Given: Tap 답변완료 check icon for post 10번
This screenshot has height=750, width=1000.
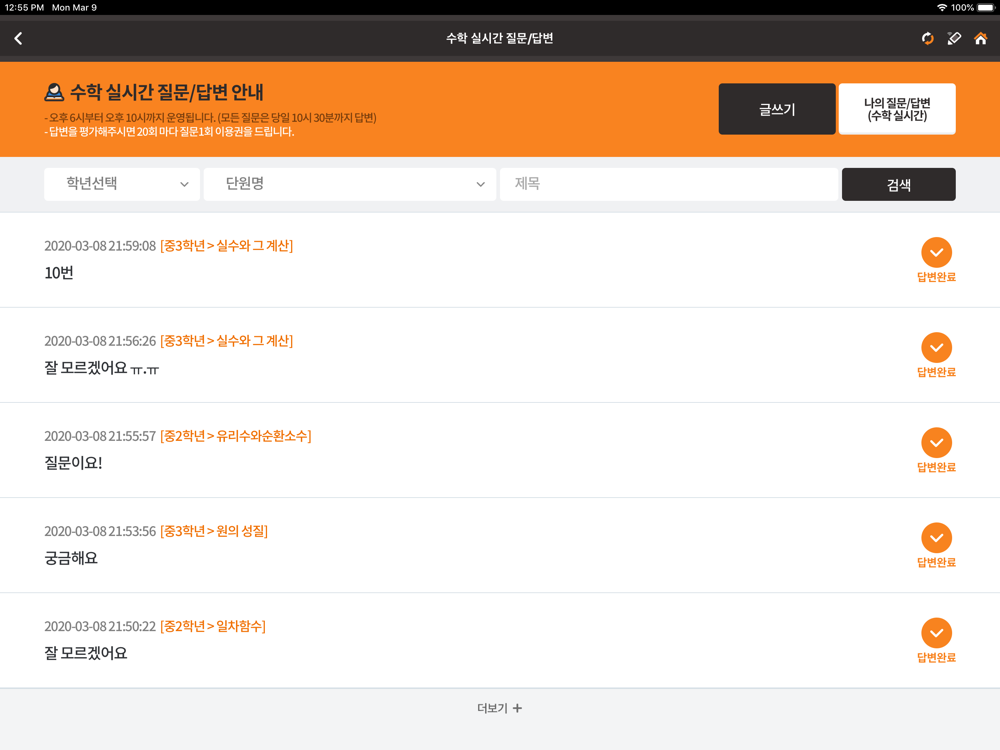Looking at the screenshot, I should (936, 253).
